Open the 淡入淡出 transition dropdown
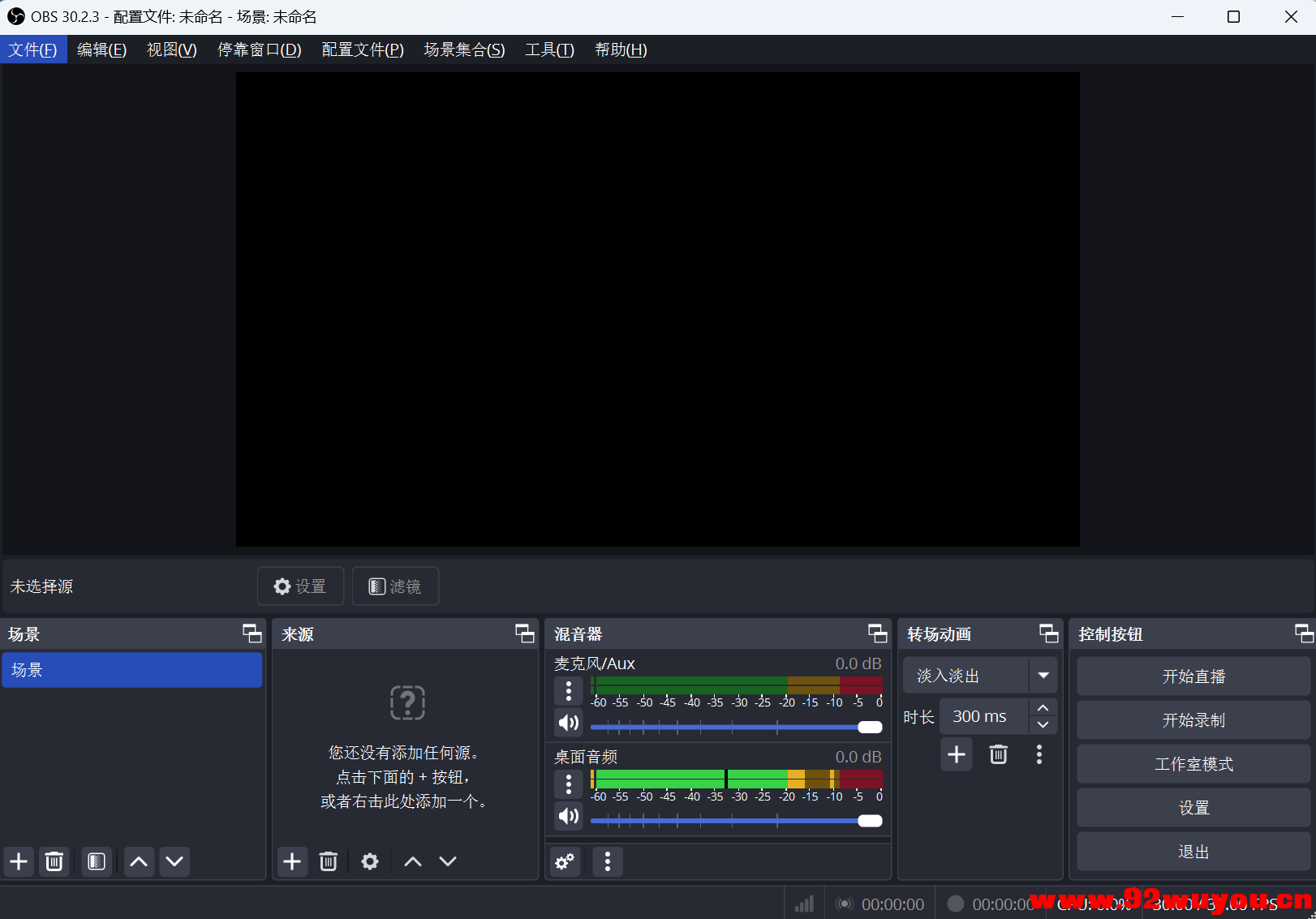This screenshot has height=919, width=1316. coord(1044,675)
